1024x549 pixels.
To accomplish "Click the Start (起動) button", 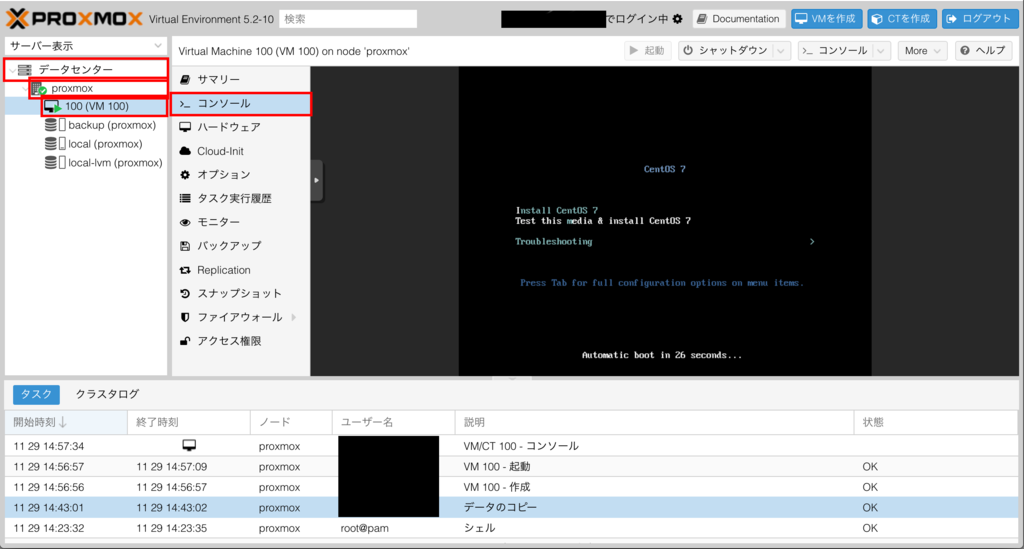I will tap(647, 51).
